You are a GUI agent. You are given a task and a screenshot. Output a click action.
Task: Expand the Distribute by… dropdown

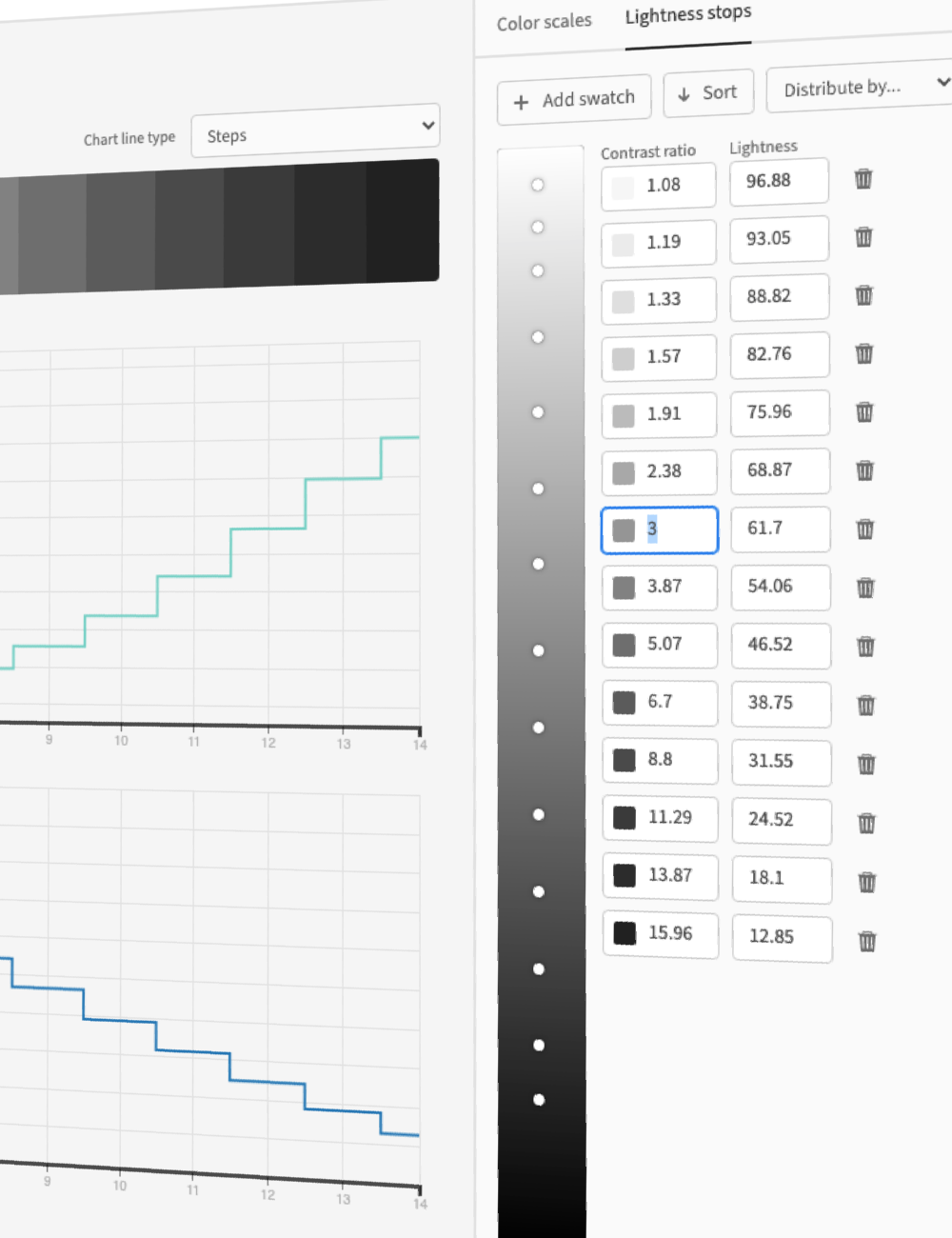coord(859,88)
